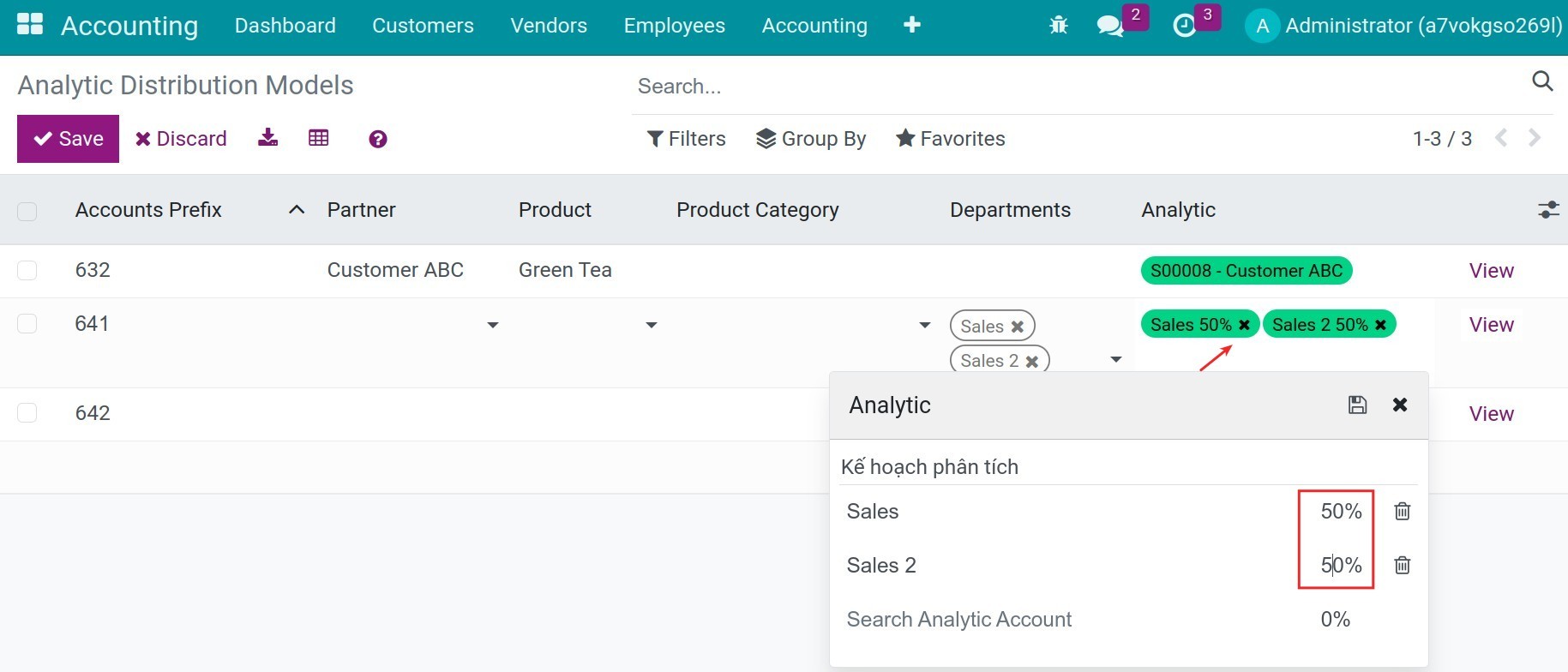Click the 641 accounts prefix cell

(92, 324)
